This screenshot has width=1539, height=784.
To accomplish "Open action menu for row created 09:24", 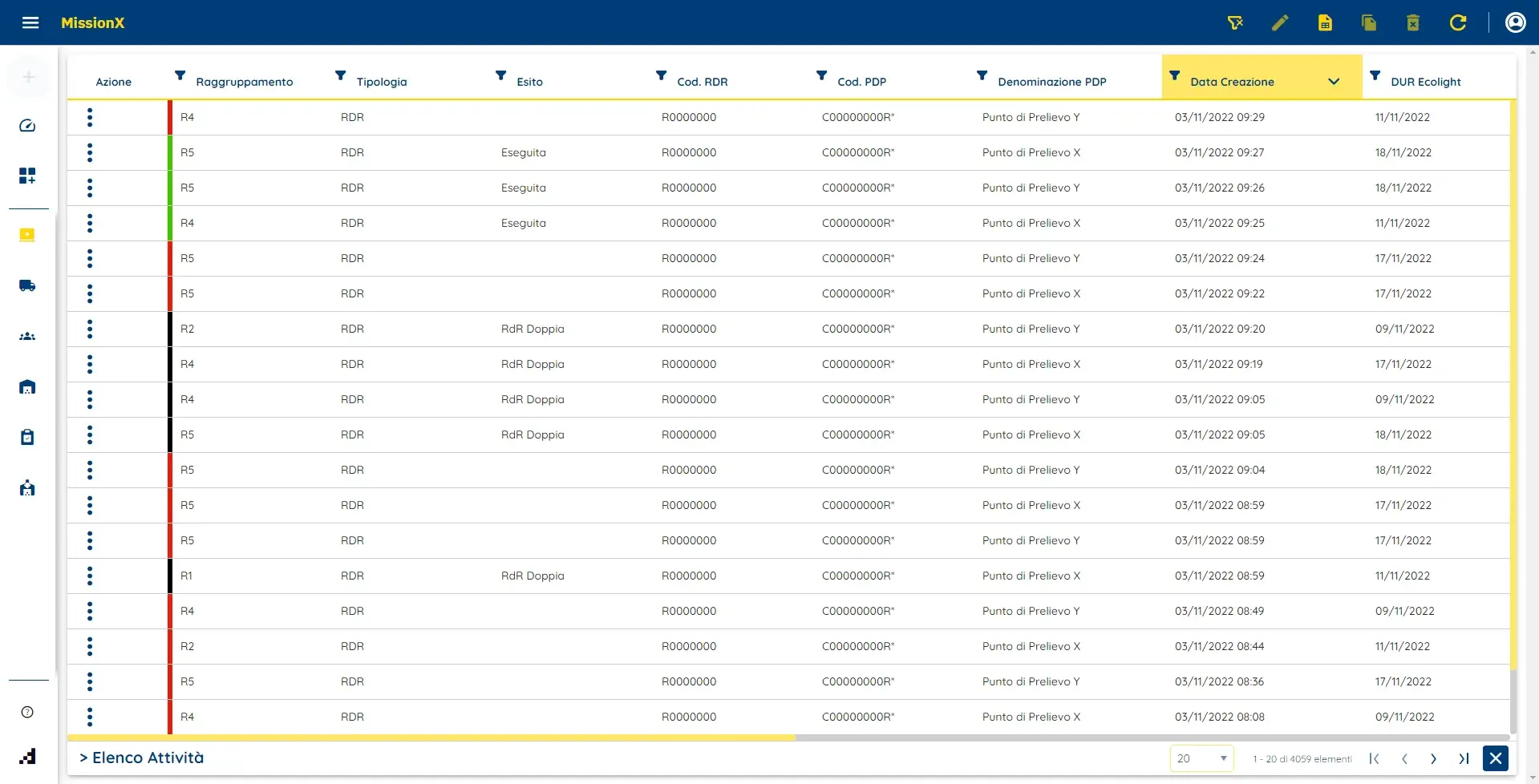I will pos(90,258).
